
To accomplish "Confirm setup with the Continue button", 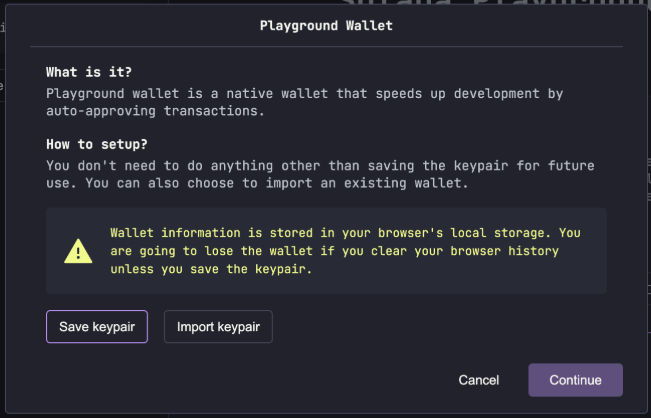I will tap(575, 380).
